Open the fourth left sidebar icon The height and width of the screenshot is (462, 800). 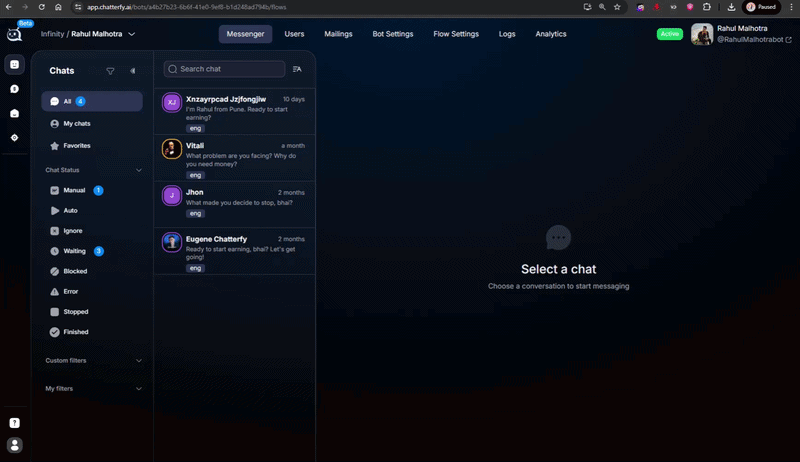(x=14, y=138)
